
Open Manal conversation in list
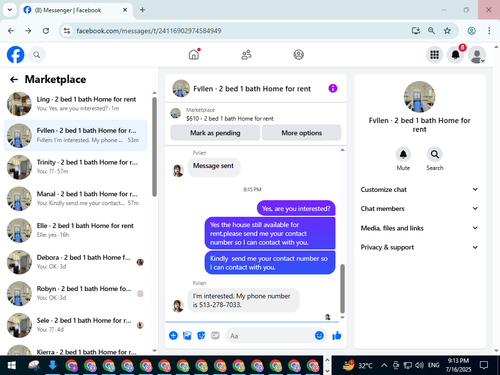76,198
